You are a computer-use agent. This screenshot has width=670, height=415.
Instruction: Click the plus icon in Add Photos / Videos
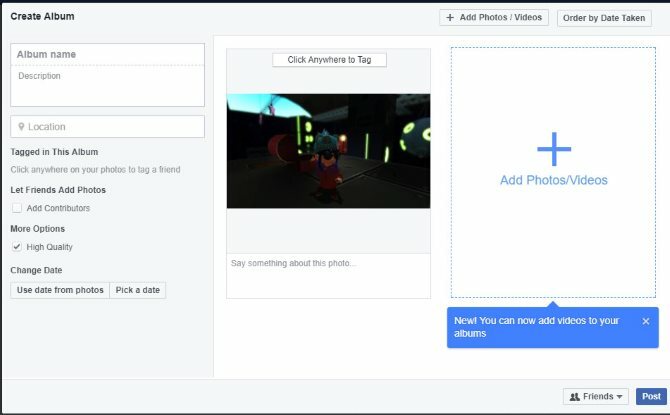point(450,18)
